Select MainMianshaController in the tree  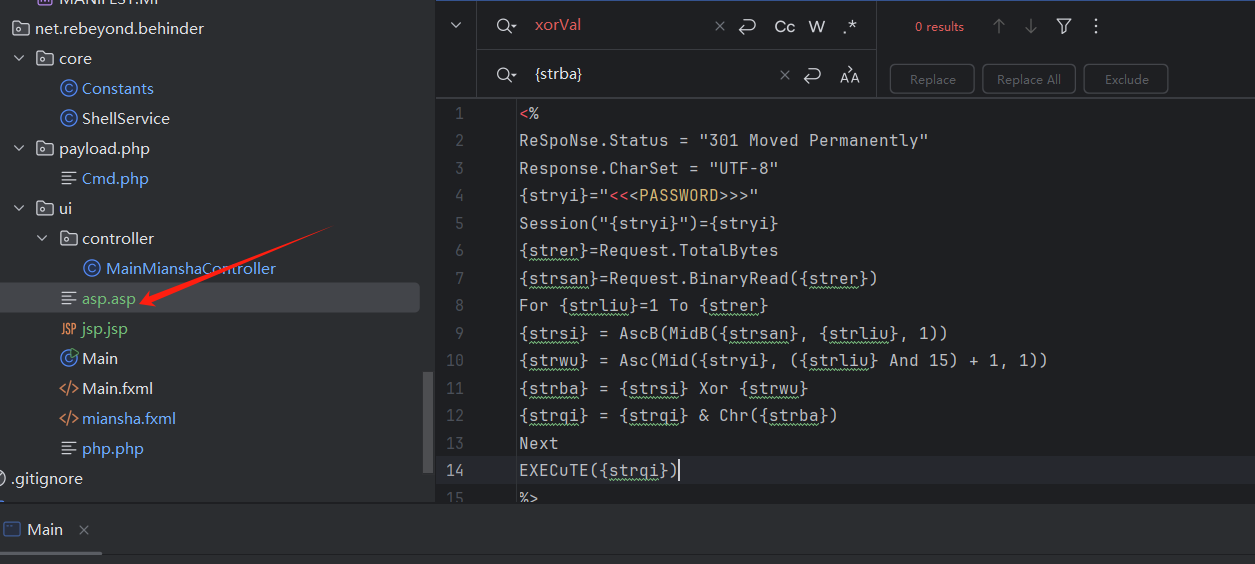coord(191,268)
